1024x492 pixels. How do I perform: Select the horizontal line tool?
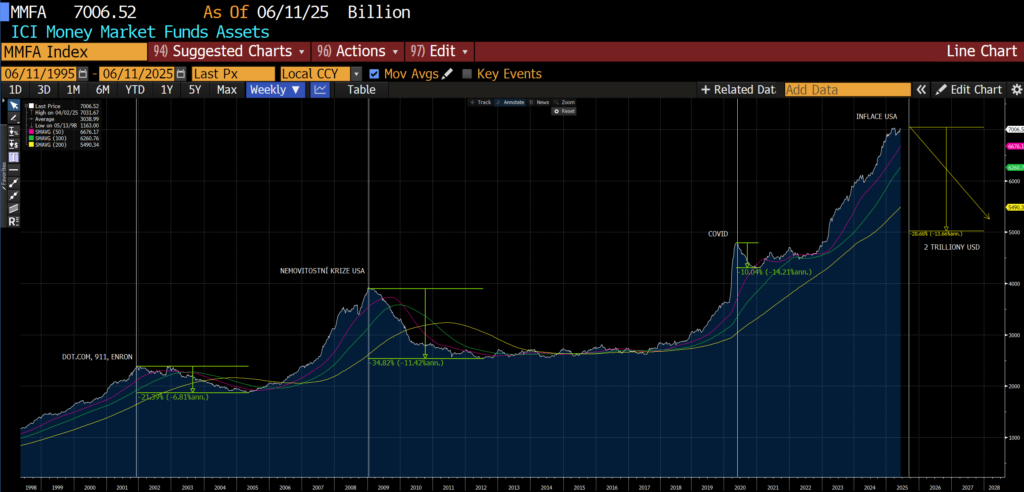coord(14,170)
